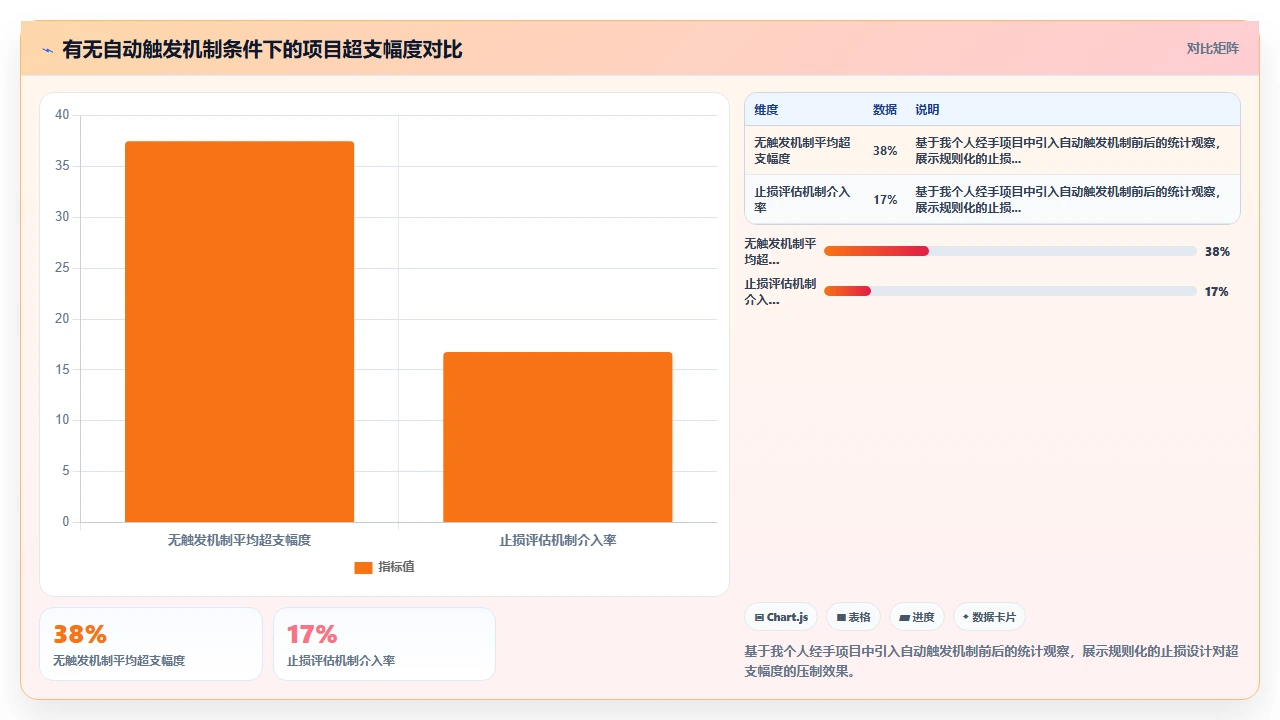This screenshot has height=720, width=1280.
Task: Click the 无触发机制平均超支幅度 axis label
Action: point(239,540)
